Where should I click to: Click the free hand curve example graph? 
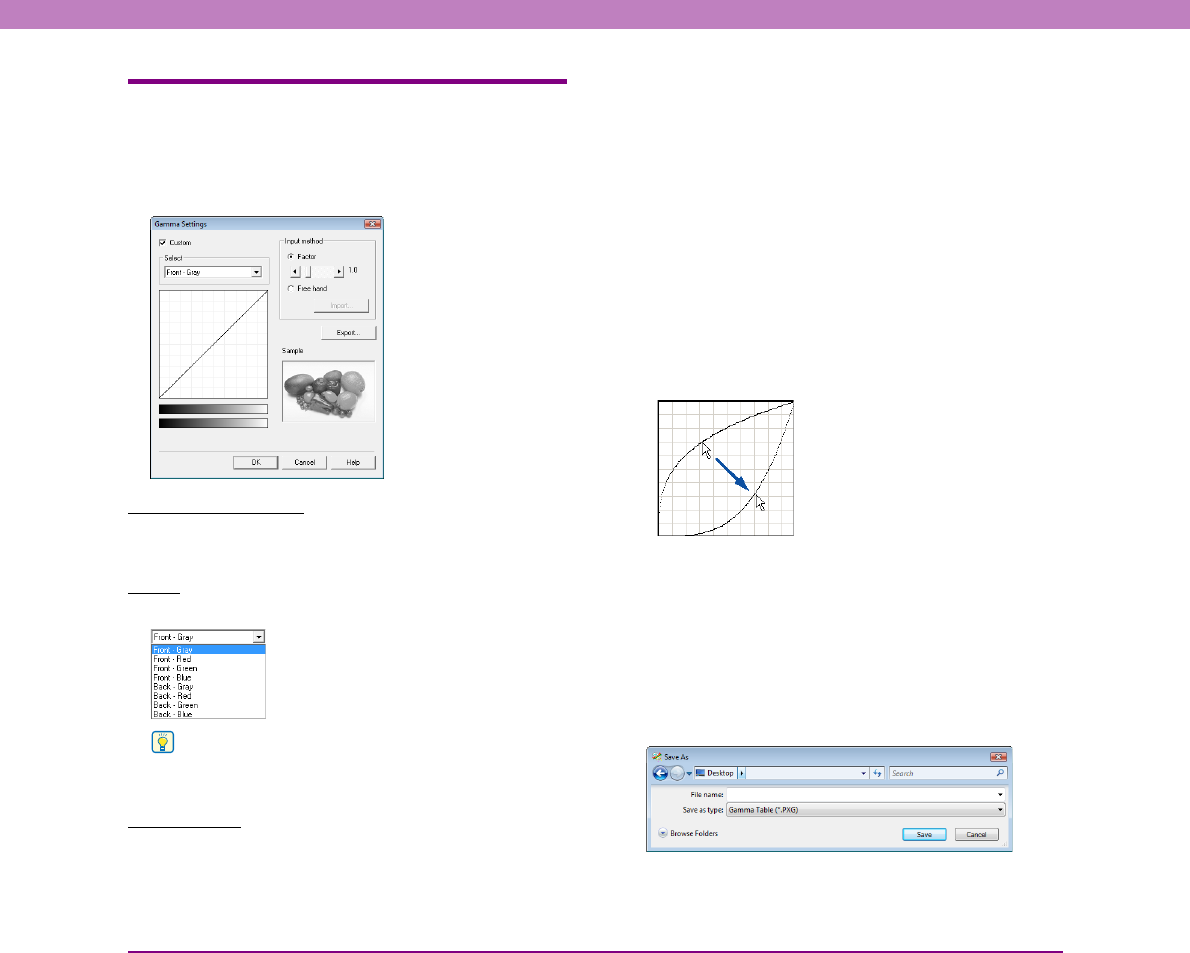click(x=726, y=468)
